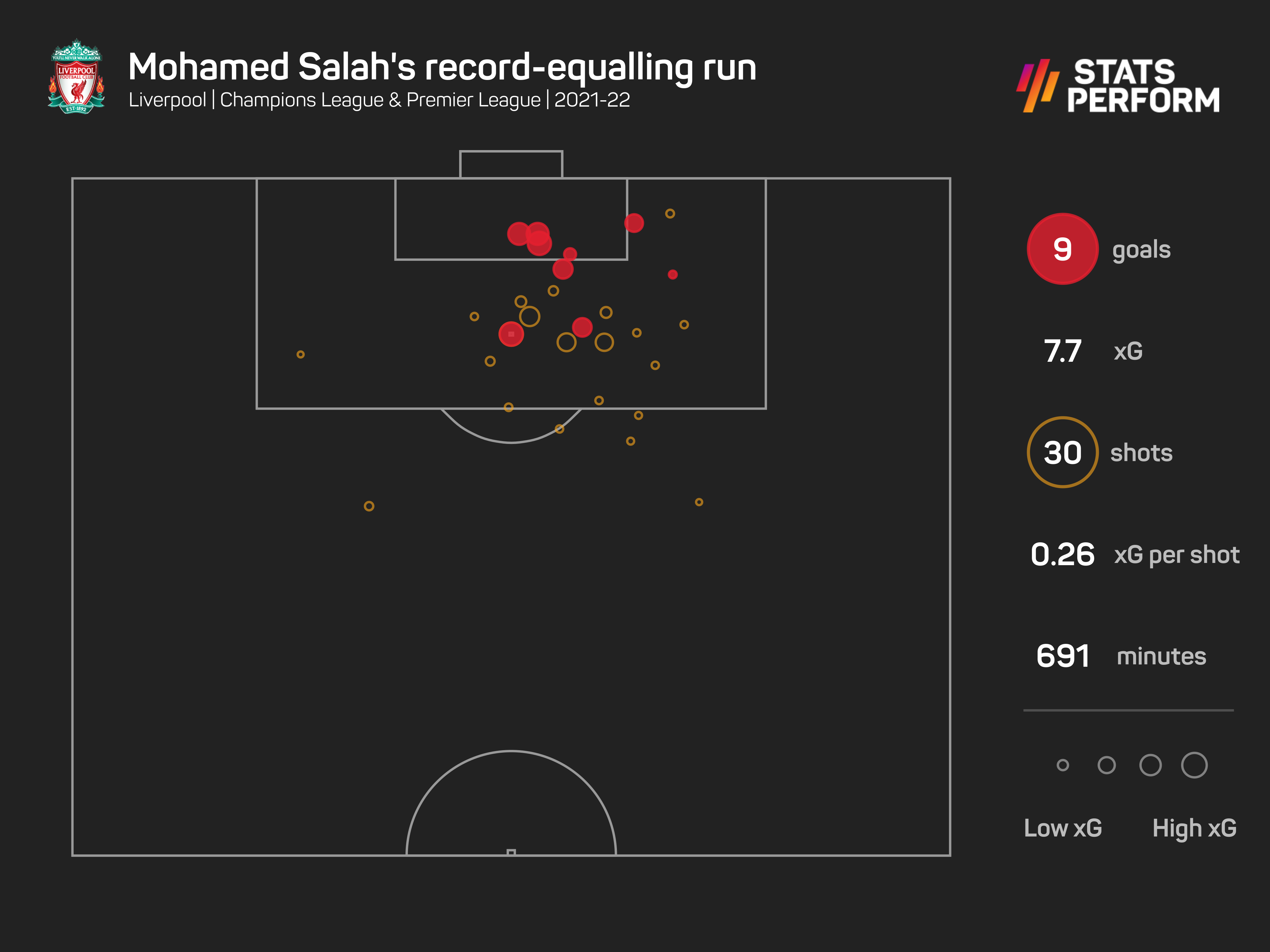Select the red goal marker with square center
The width and height of the screenshot is (1270, 952).
click(511, 334)
